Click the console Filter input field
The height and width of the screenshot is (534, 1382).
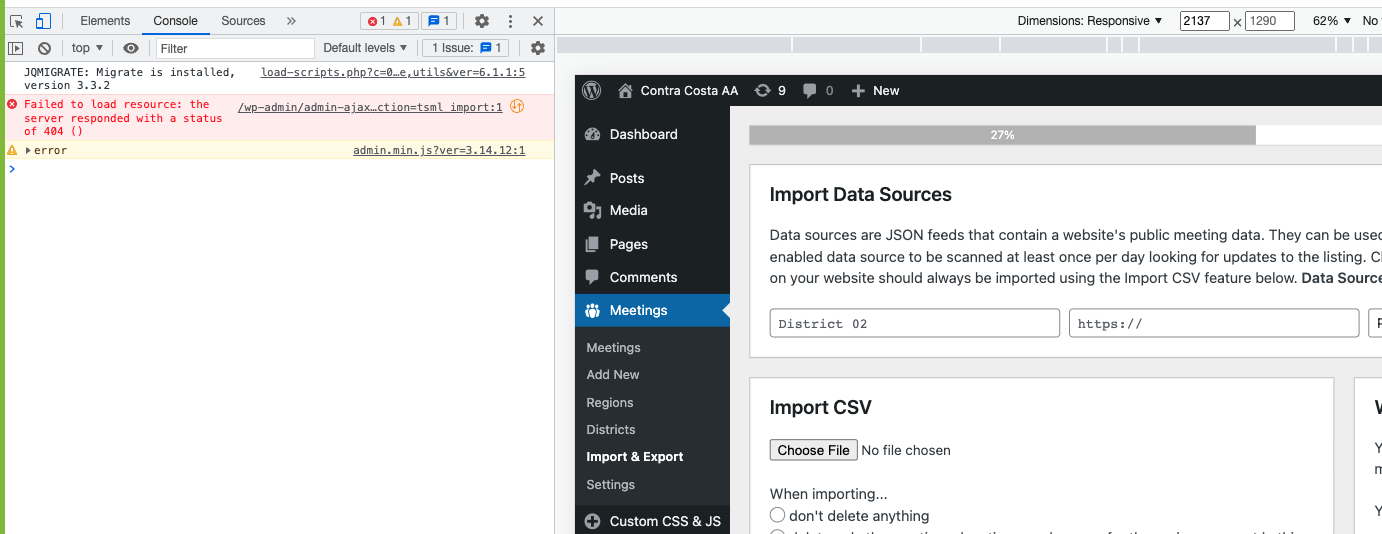coord(235,48)
